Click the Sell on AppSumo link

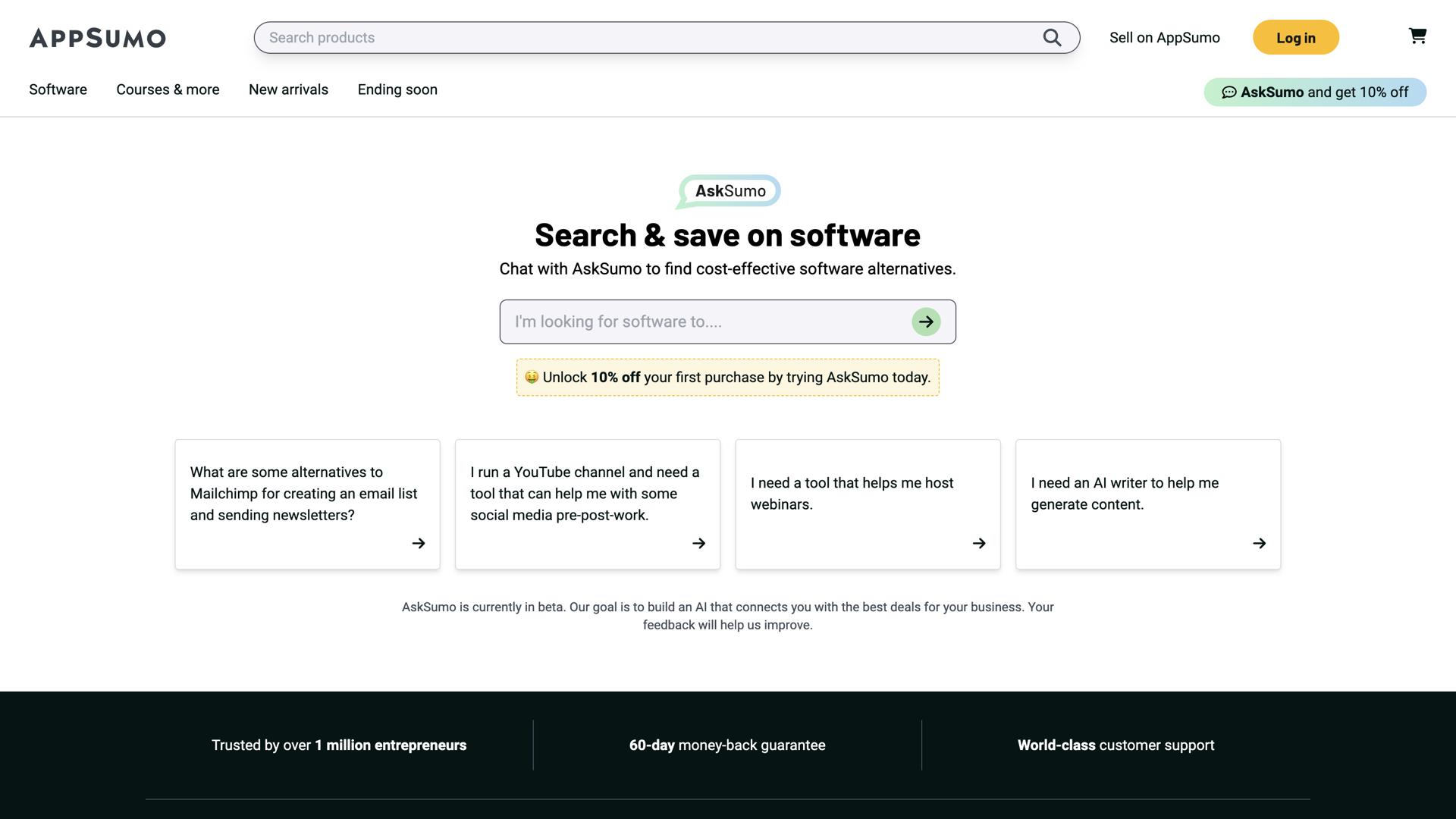(1164, 38)
